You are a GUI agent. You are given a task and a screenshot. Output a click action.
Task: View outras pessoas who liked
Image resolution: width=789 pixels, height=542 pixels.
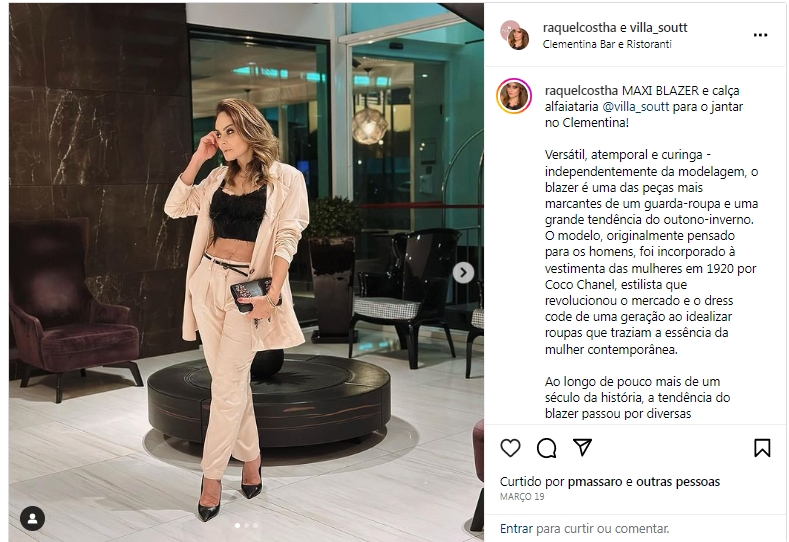coord(678,482)
